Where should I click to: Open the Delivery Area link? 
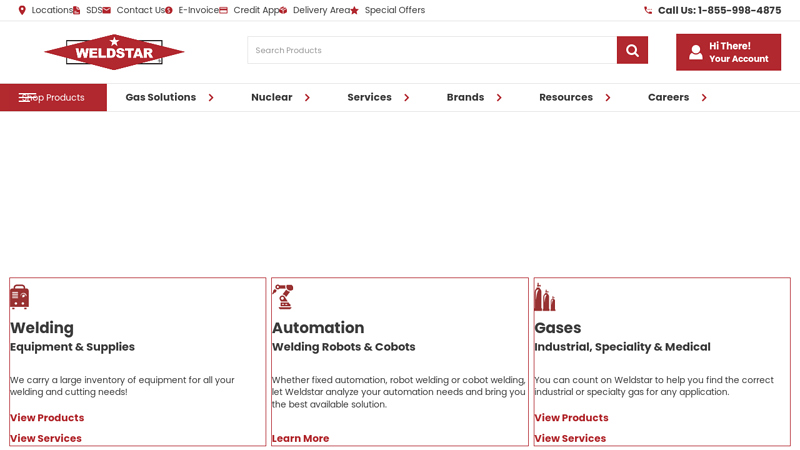coord(321,10)
